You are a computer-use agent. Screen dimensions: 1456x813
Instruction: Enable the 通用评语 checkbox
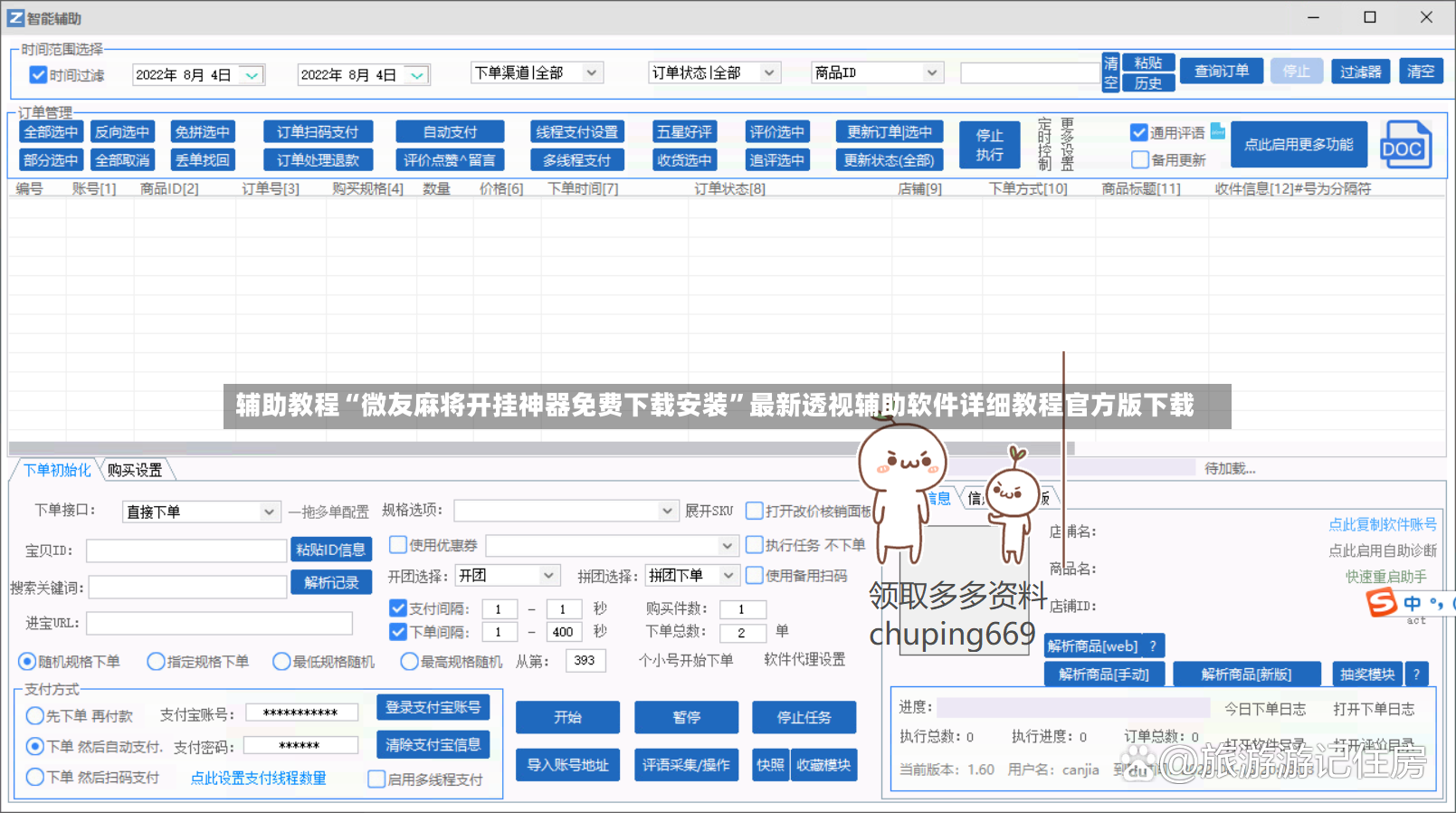1139,132
